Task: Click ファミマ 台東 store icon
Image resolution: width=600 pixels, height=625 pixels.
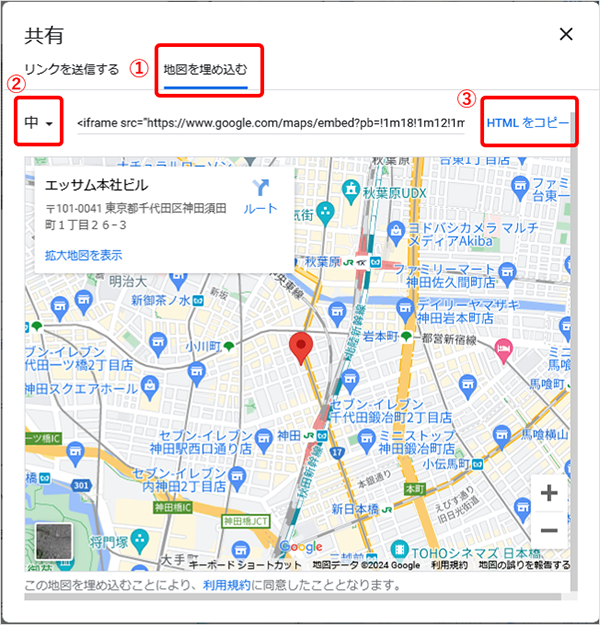Action: pos(520,189)
